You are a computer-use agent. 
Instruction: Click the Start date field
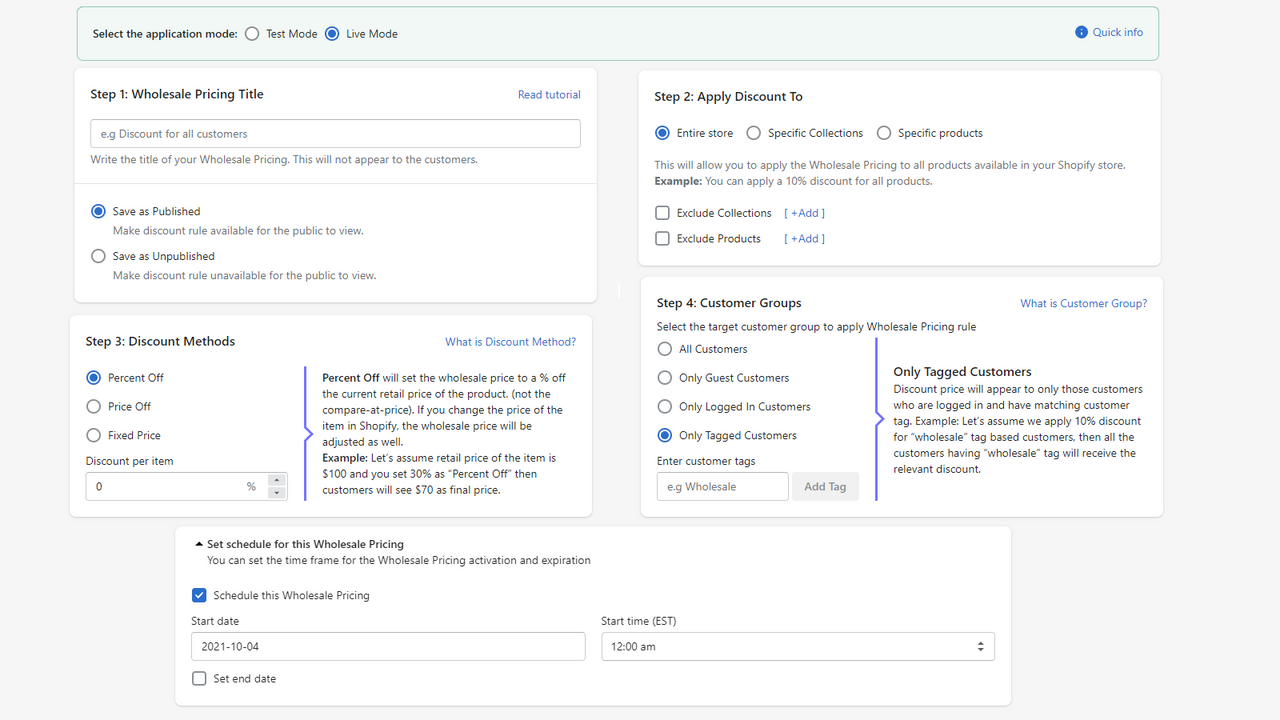tap(388, 646)
